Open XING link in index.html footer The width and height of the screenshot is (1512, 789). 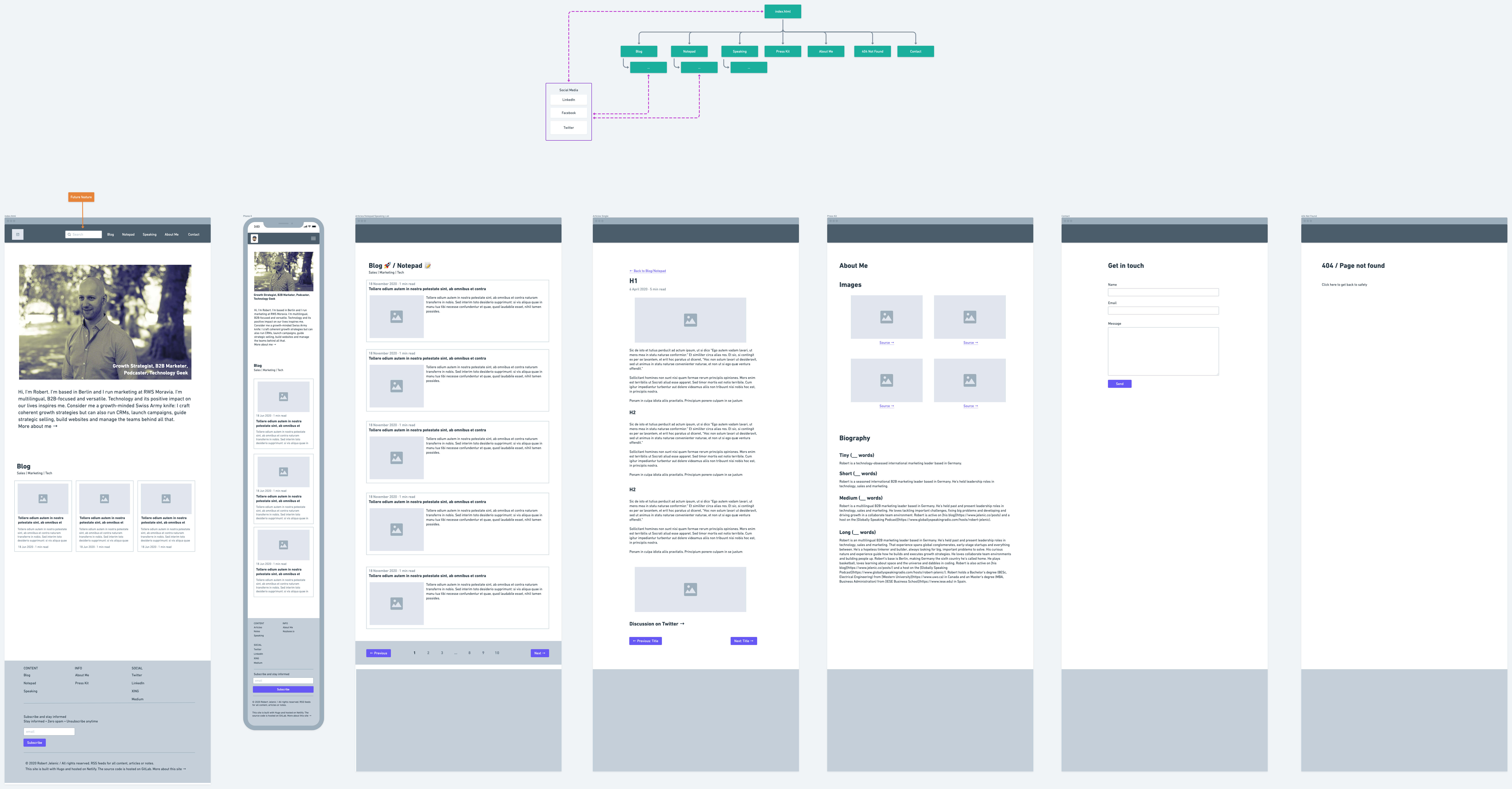click(135, 691)
